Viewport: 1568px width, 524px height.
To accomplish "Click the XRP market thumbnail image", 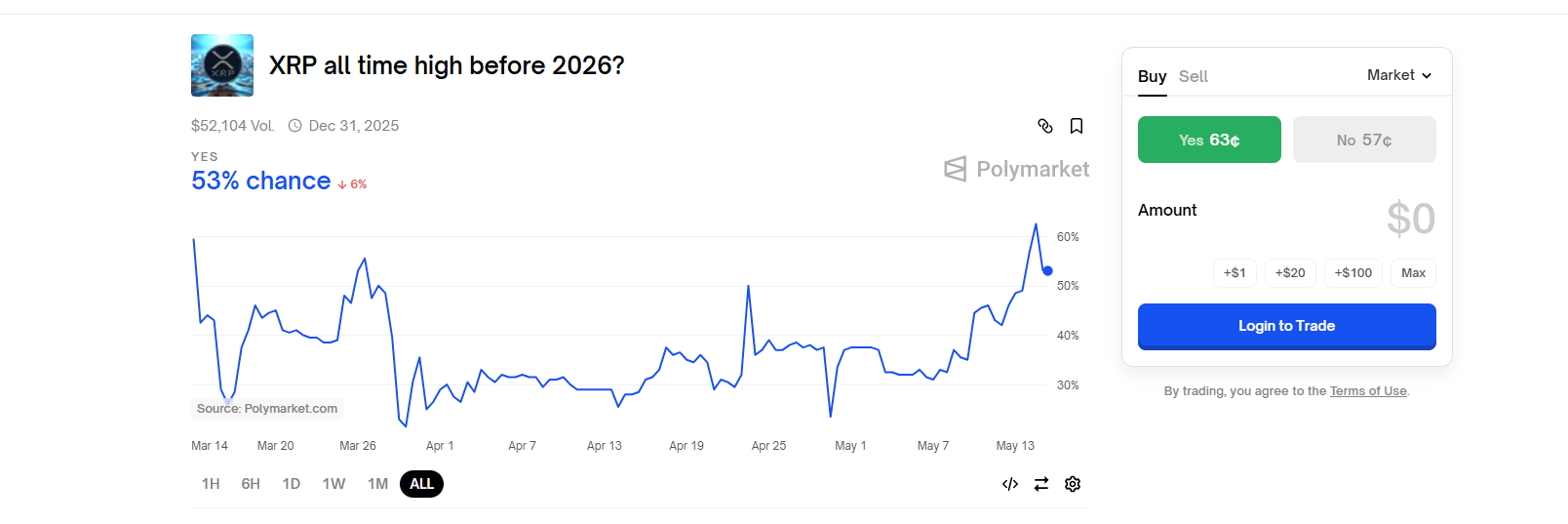I will click(222, 65).
